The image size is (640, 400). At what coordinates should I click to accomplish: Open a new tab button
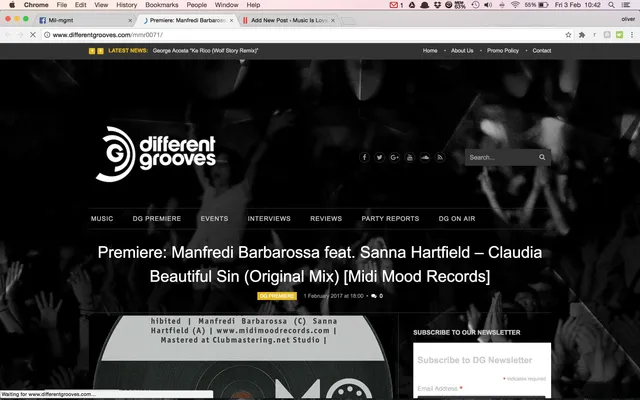(x=348, y=20)
